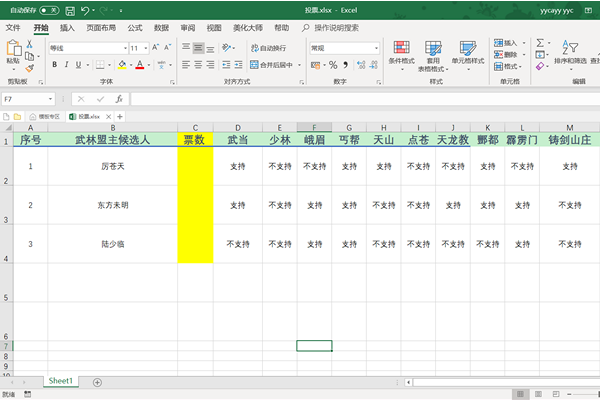Click the insert function fx icon
Screen dimensions: 600x400
point(119,99)
